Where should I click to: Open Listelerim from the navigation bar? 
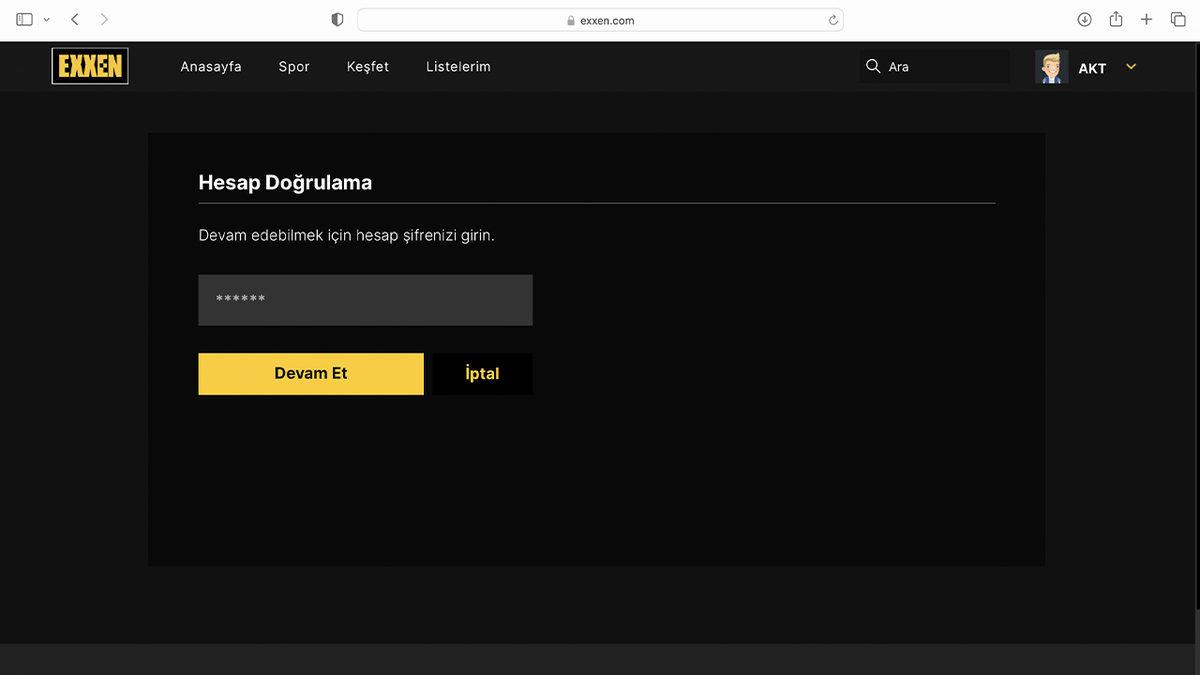[x=458, y=67]
